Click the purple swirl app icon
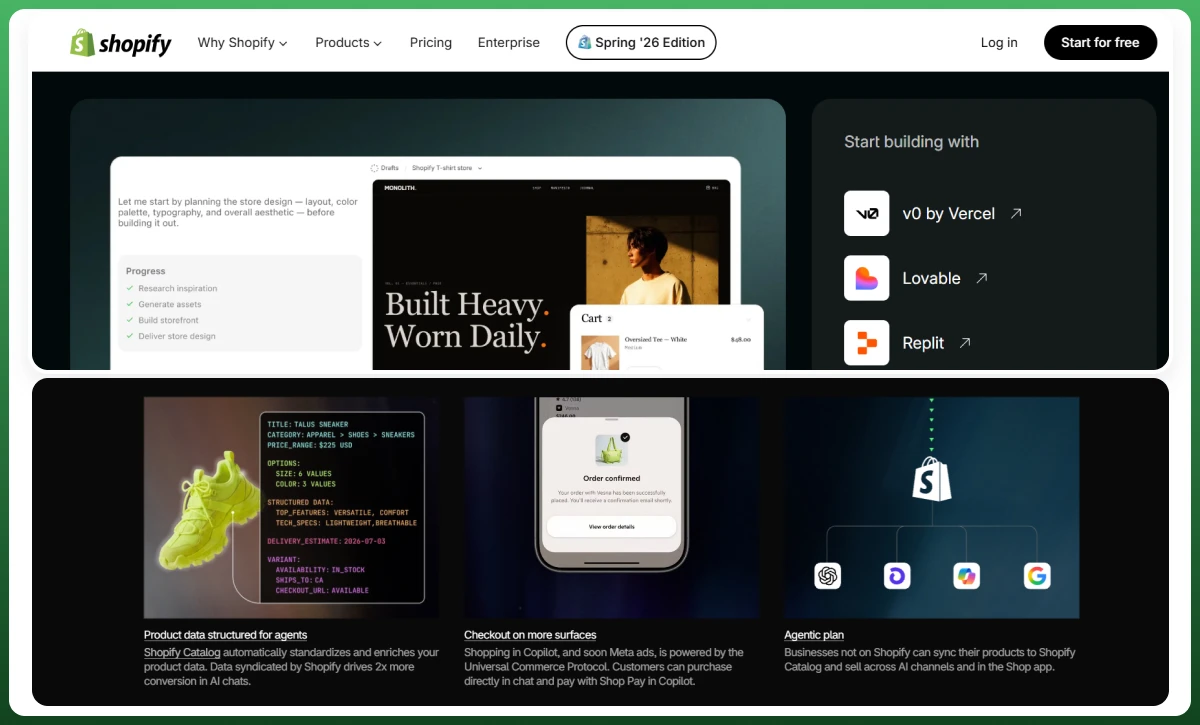Image resolution: width=1200 pixels, height=725 pixels. [897, 575]
